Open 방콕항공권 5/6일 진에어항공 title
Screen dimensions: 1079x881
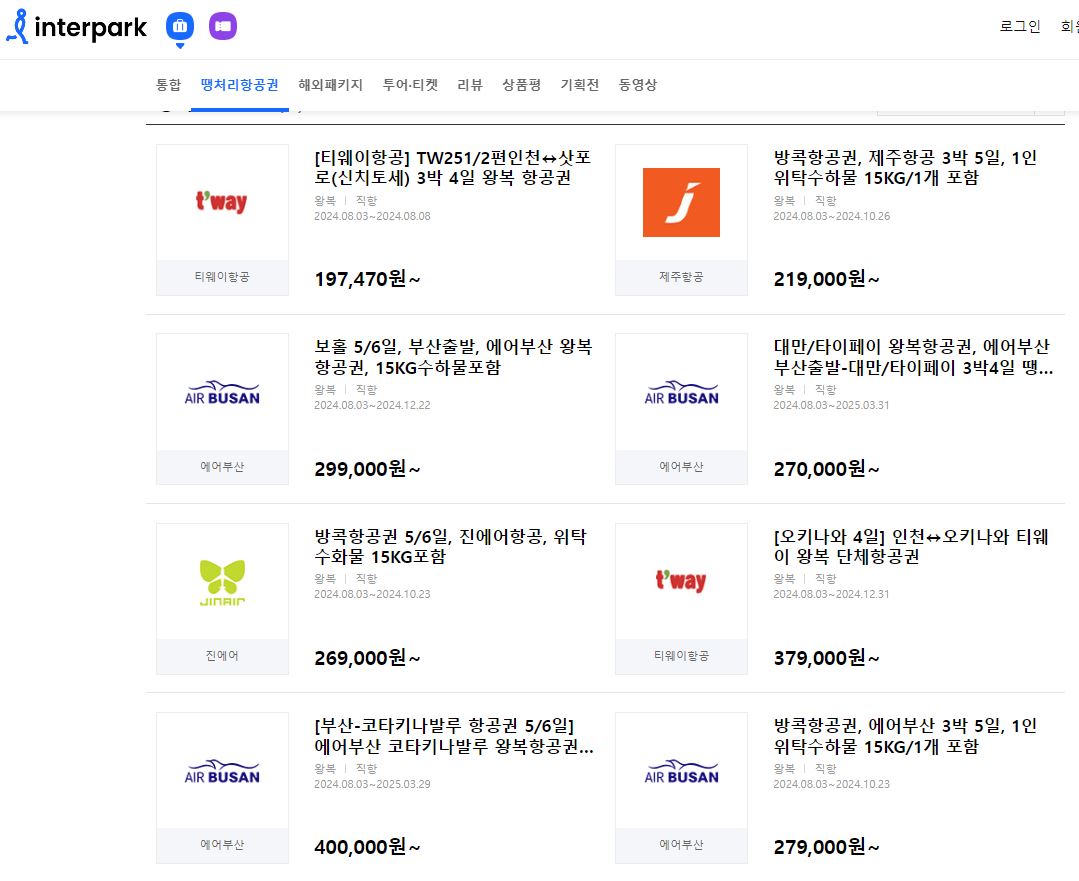click(451, 546)
